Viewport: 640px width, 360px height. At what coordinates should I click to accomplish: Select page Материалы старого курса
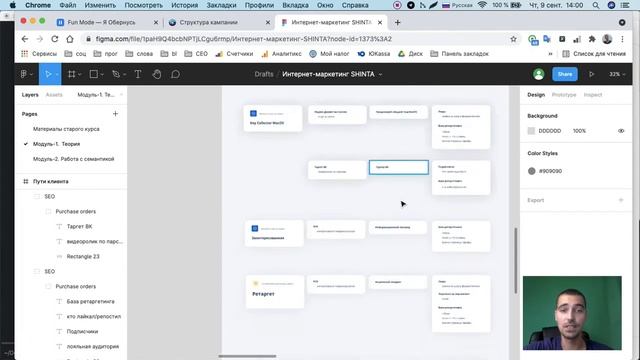click(x=66, y=129)
